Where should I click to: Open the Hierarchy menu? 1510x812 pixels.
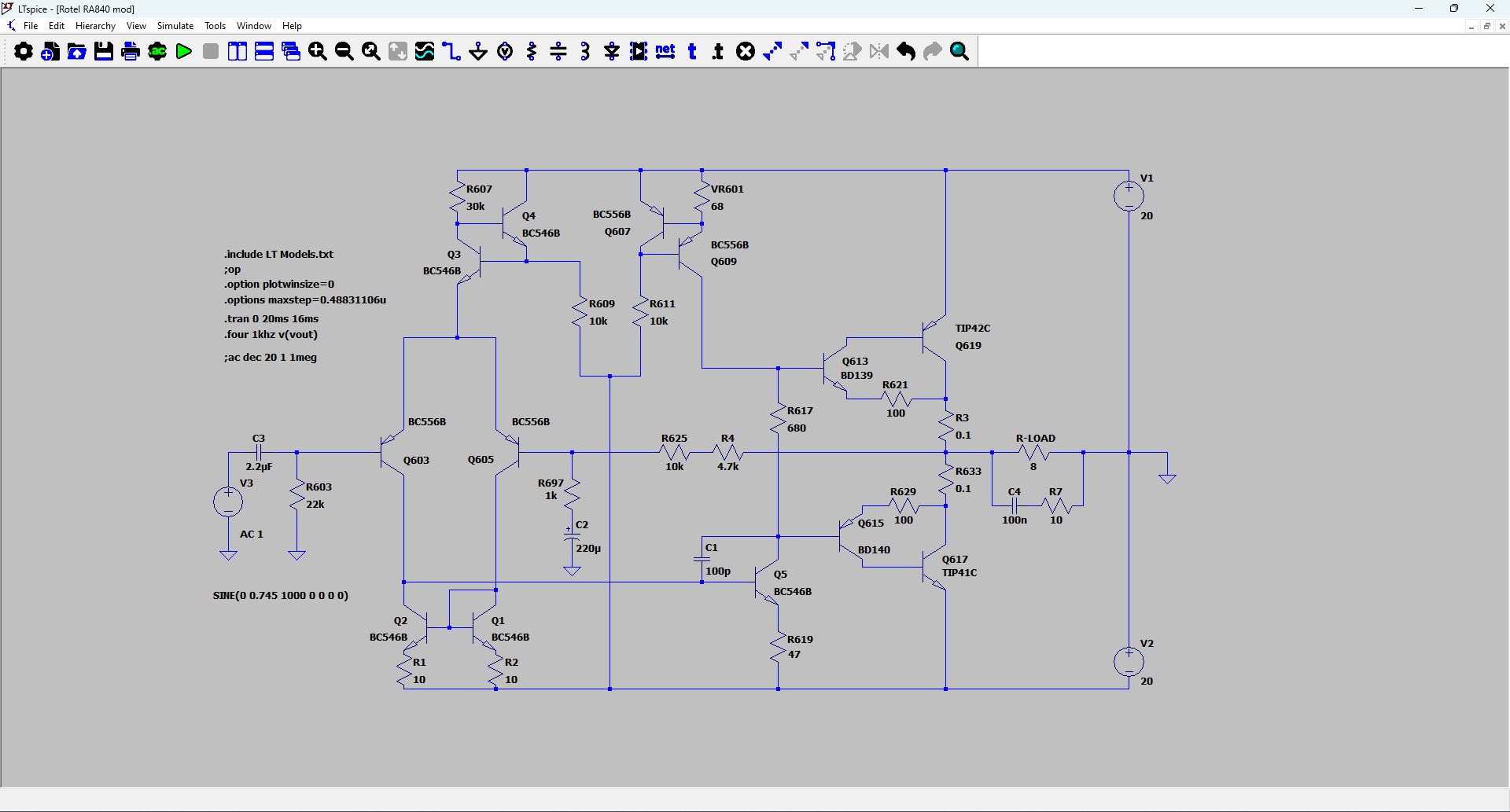point(95,26)
